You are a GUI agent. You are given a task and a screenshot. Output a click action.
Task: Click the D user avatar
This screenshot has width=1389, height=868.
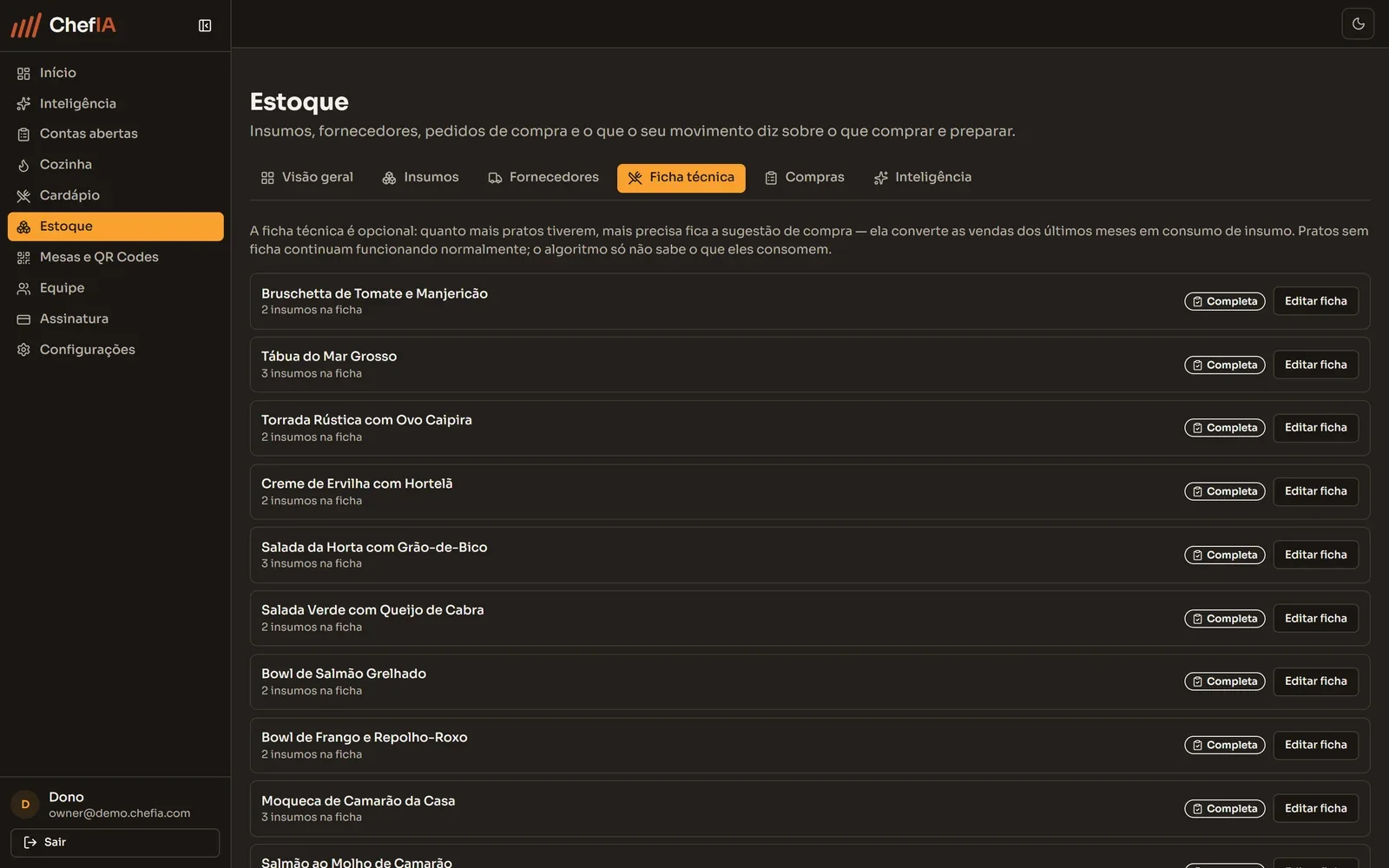coord(25,805)
